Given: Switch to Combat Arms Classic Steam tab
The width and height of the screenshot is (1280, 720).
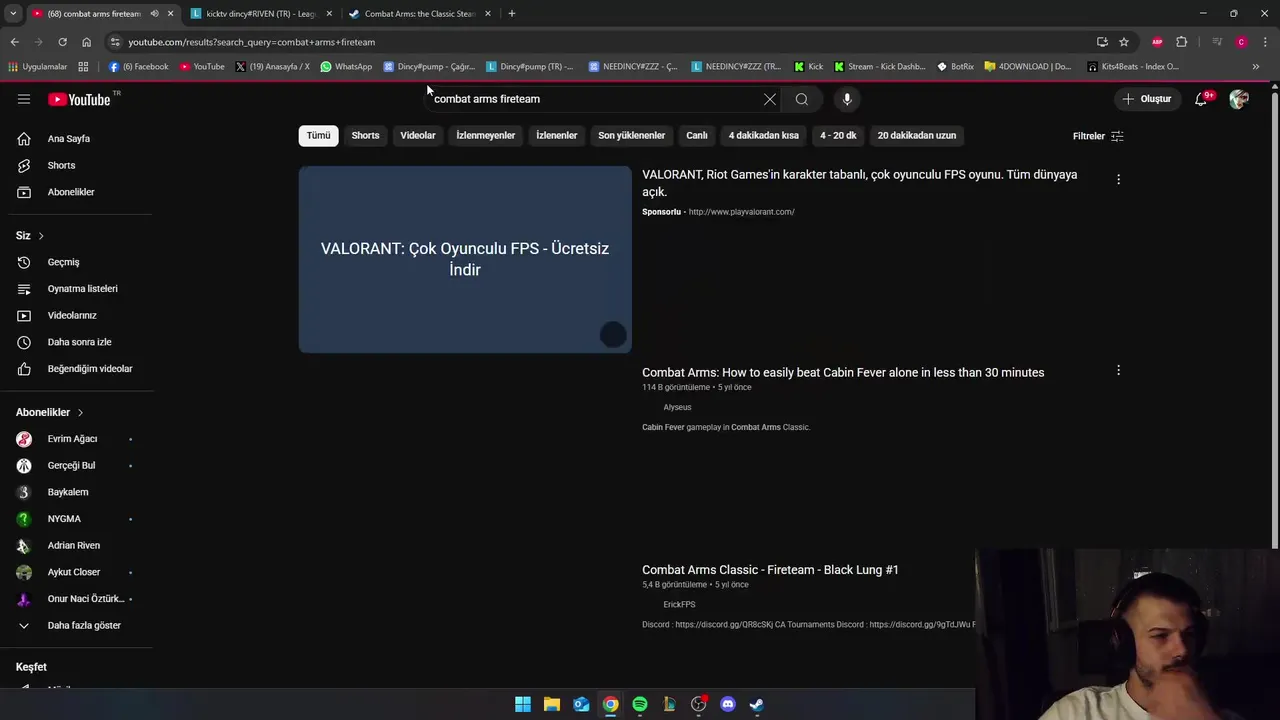Looking at the screenshot, I should 419,14.
